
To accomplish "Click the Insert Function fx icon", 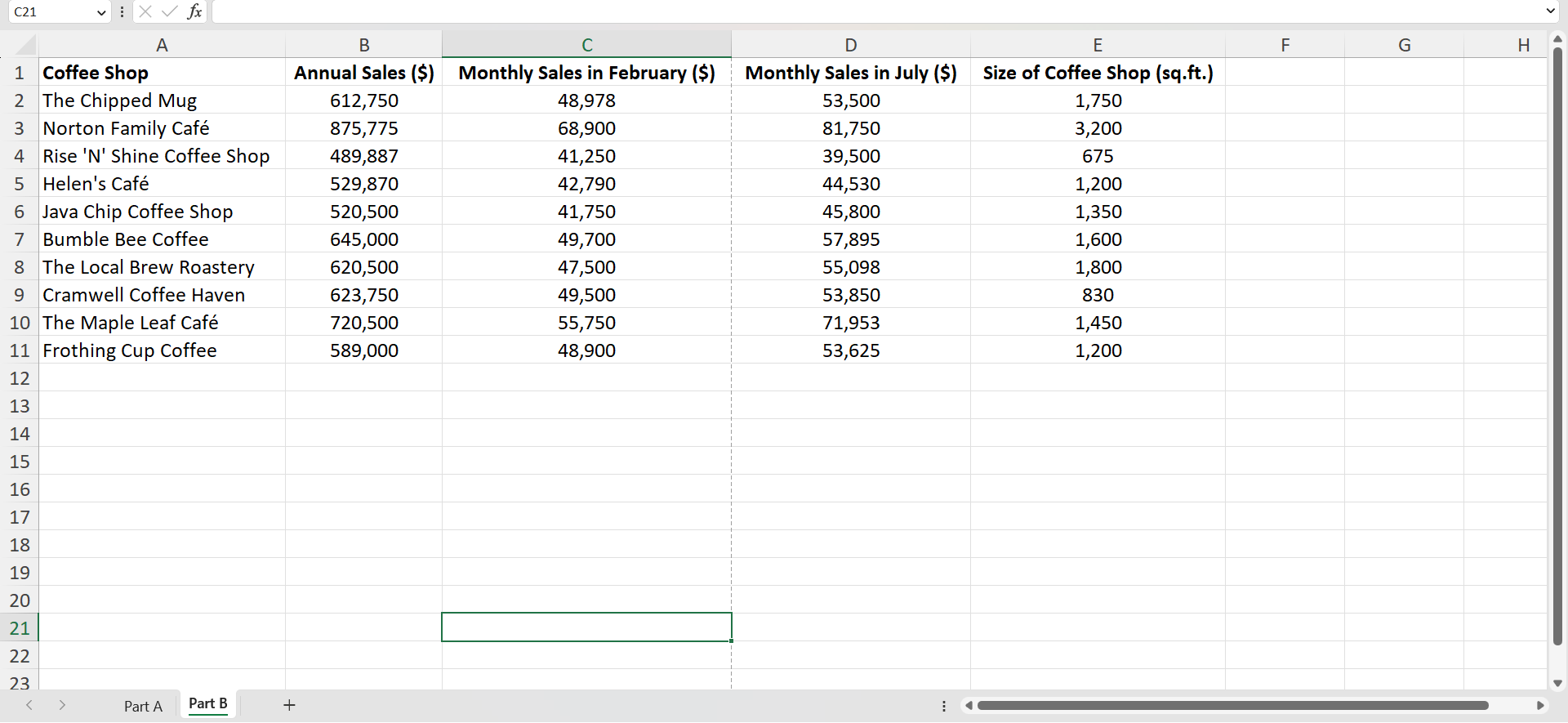I will coord(194,11).
